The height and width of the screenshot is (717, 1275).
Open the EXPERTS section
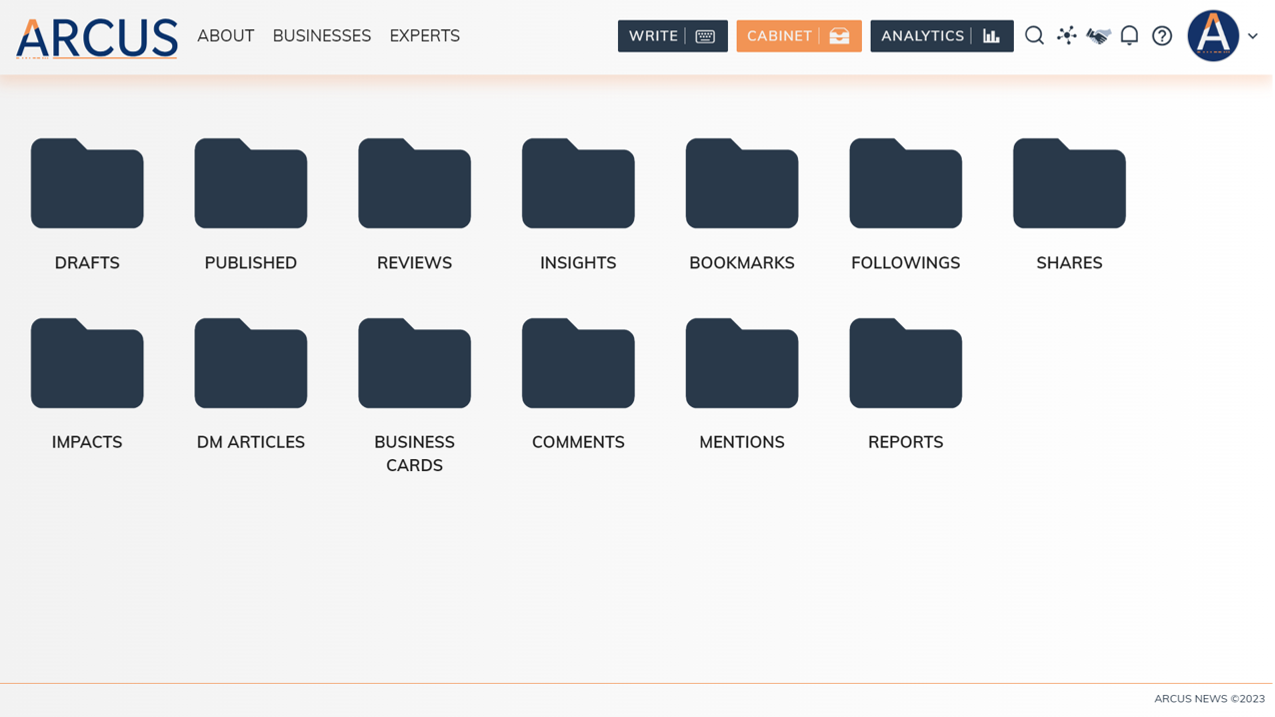click(x=424, y=35)
